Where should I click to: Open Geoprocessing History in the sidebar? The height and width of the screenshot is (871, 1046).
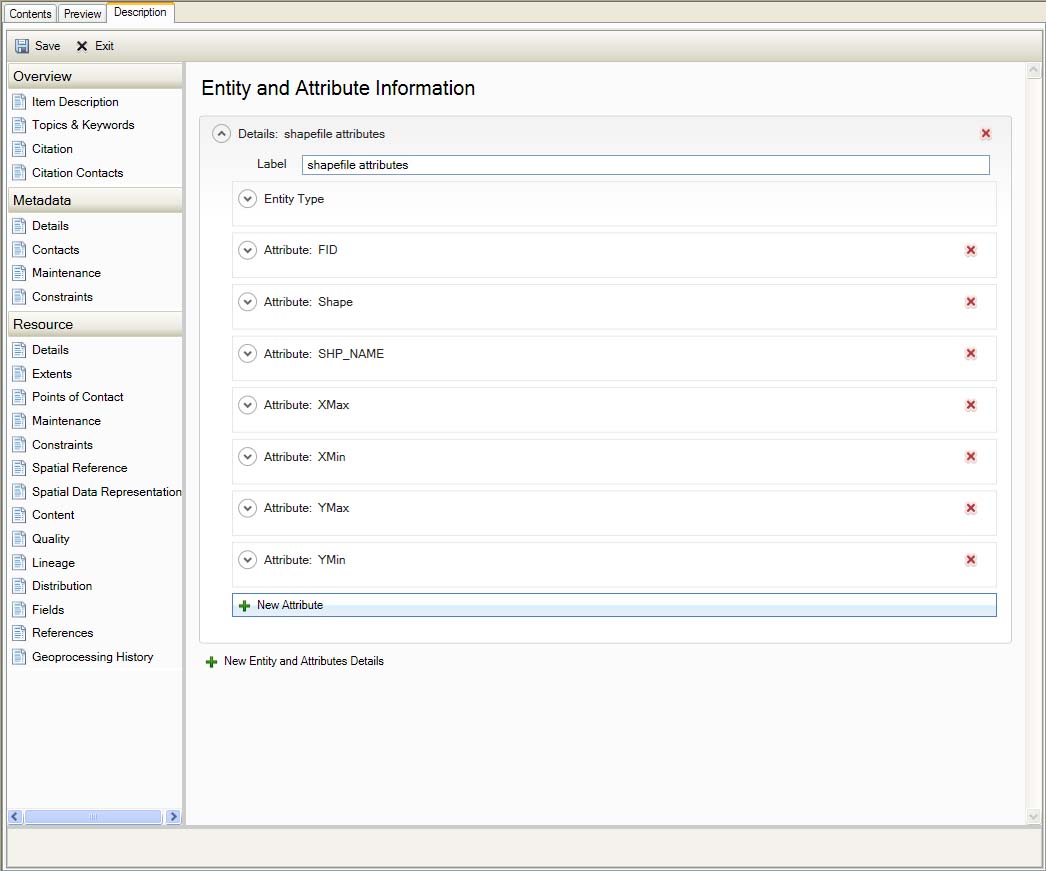(x=92, y=657)
